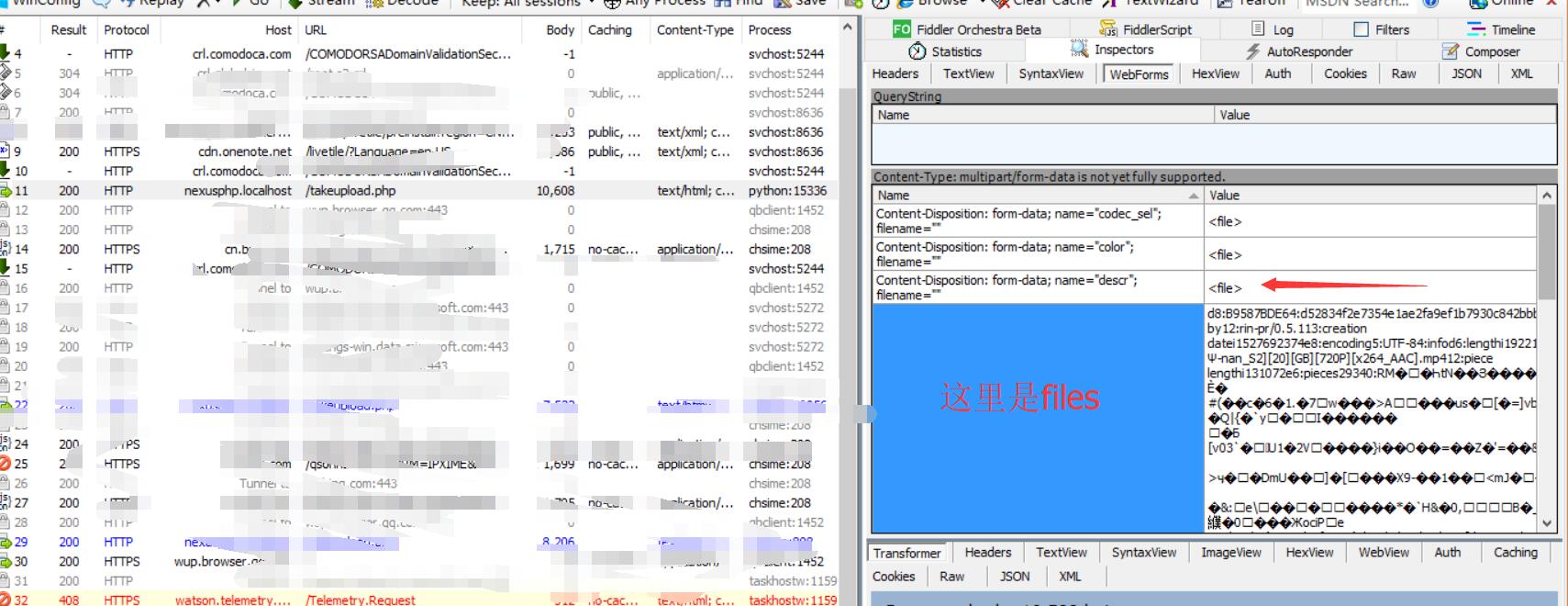The image size is (1568, 606).
Task: Select the Inspectors tab
Action: [x=1112, y=50]
